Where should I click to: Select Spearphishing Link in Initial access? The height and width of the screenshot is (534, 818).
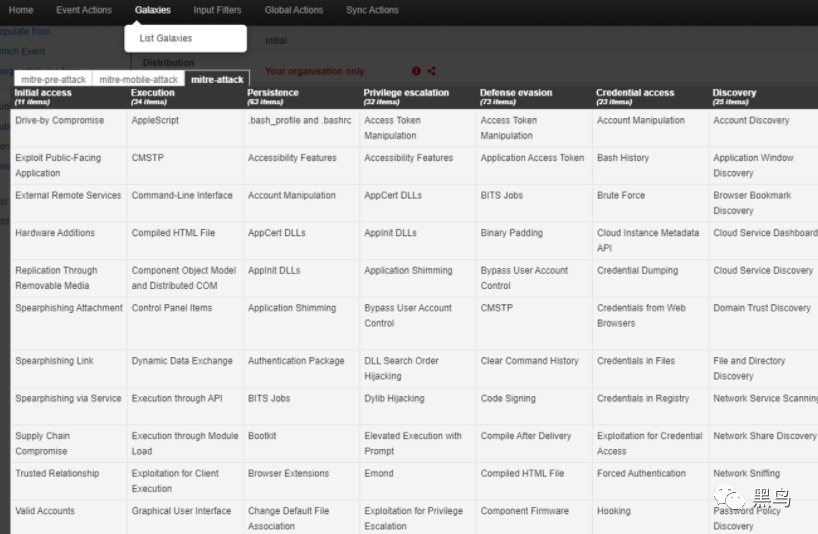click(x=54, y=361)
